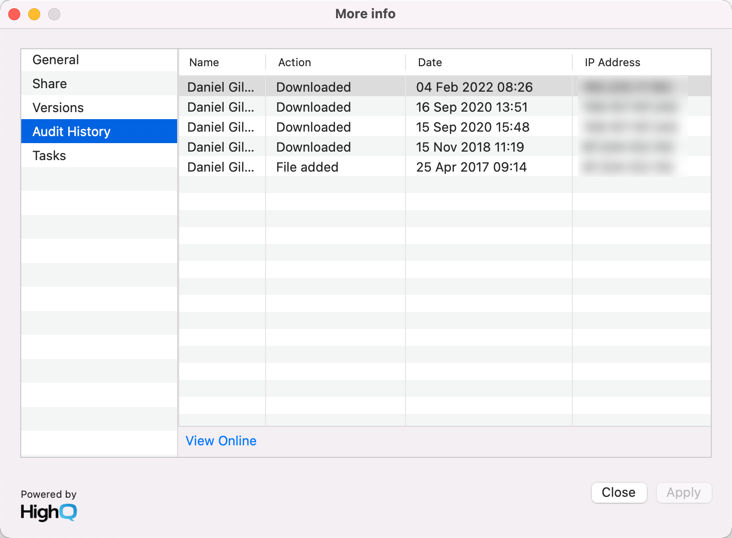
Task: Click Downloaded in the 15 Sep 2020 row
Action: 313,127
